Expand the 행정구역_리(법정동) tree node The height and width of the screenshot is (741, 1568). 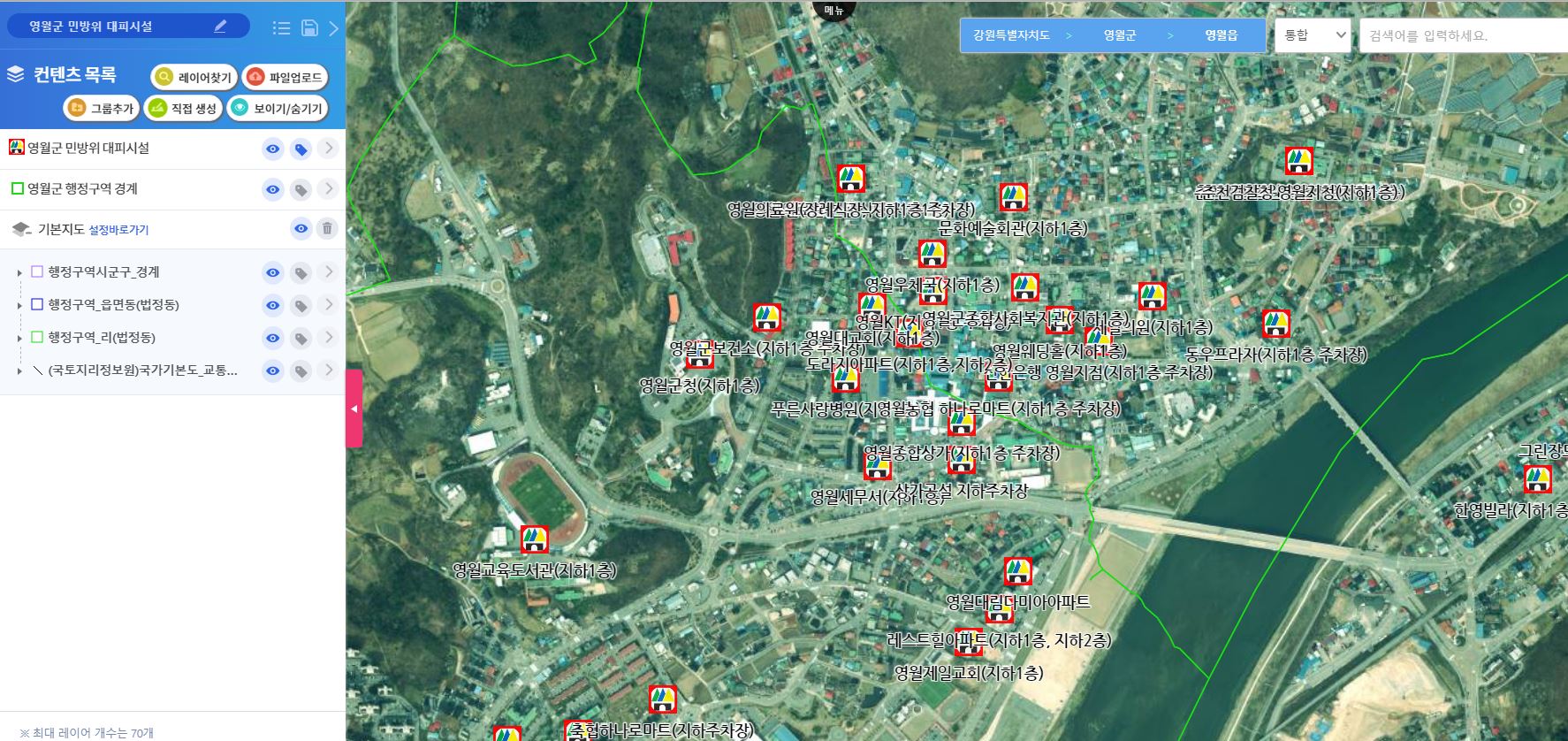[19, 339]
